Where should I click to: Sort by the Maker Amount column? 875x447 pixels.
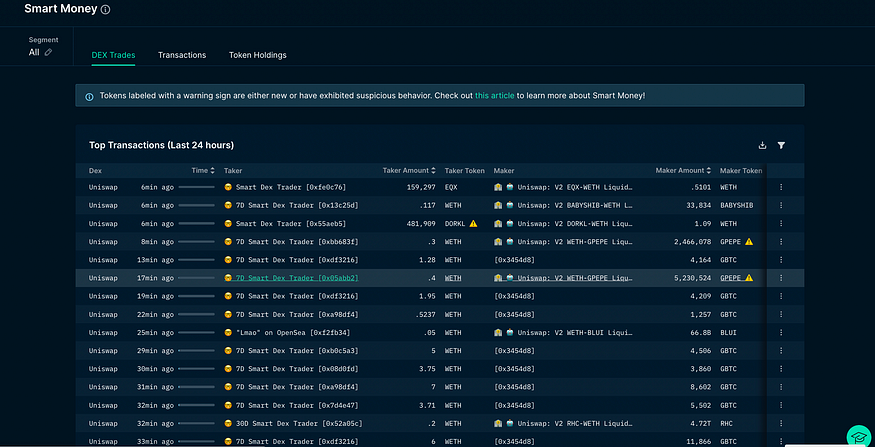(x=709, y=170)
